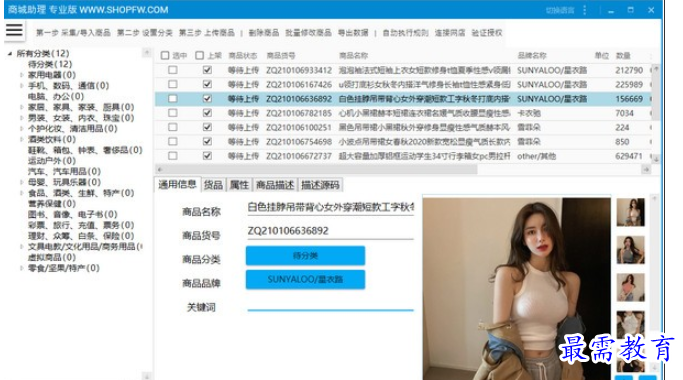
Task: Uncheck 上架 for item ZQ210106782185
Action: pyautogui.click(x=207, y=113)
